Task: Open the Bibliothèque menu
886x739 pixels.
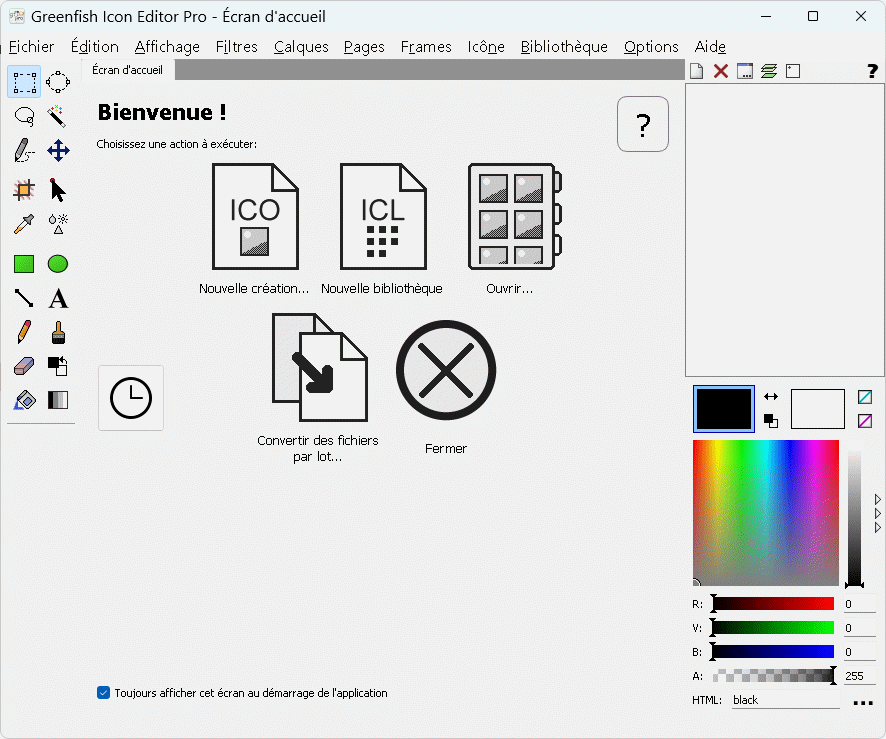Action: pyautogui.click(x=564, y=46)
